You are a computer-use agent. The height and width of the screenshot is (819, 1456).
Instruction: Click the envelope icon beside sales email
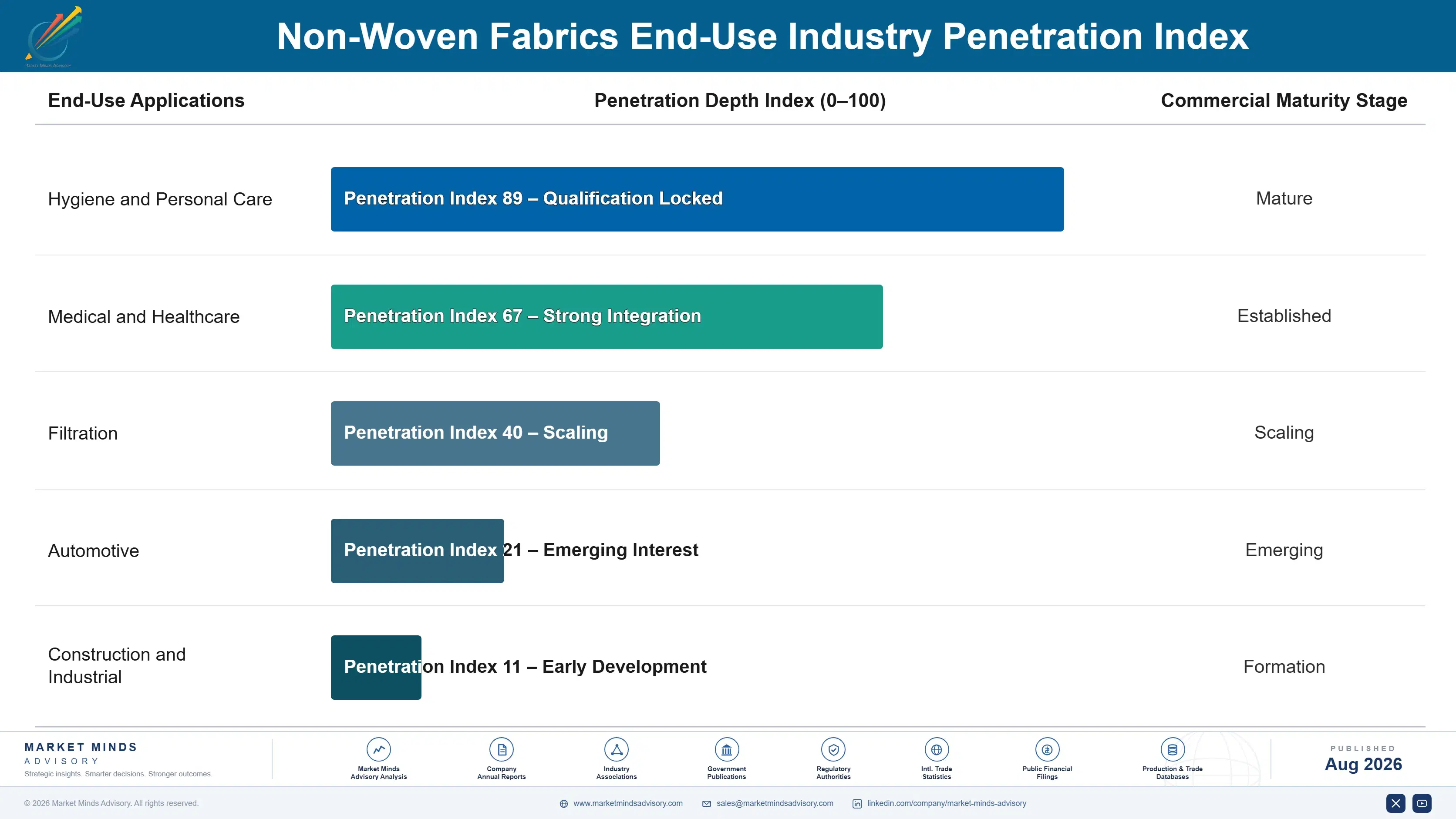coord(707,804)
